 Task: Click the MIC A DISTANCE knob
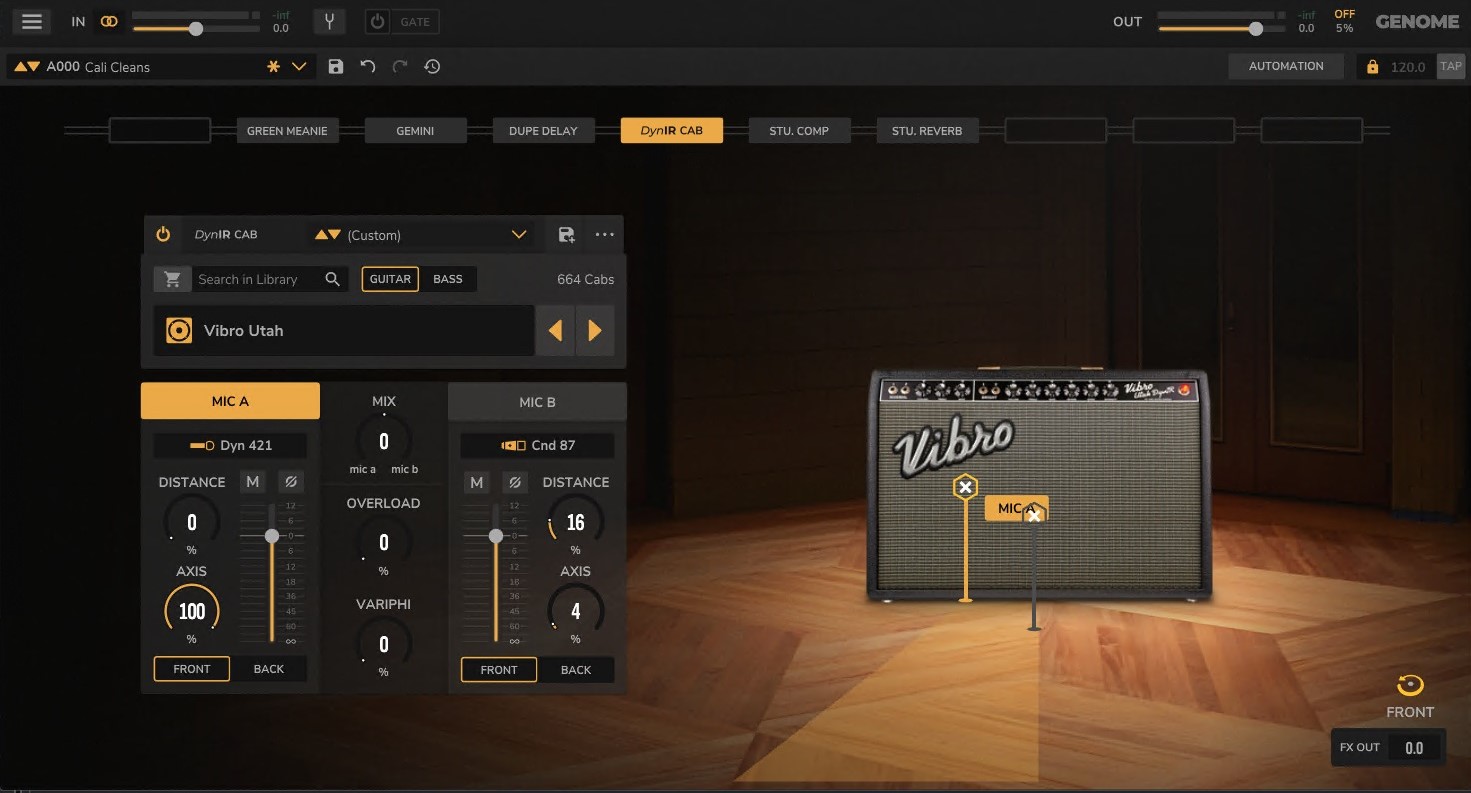191,521
